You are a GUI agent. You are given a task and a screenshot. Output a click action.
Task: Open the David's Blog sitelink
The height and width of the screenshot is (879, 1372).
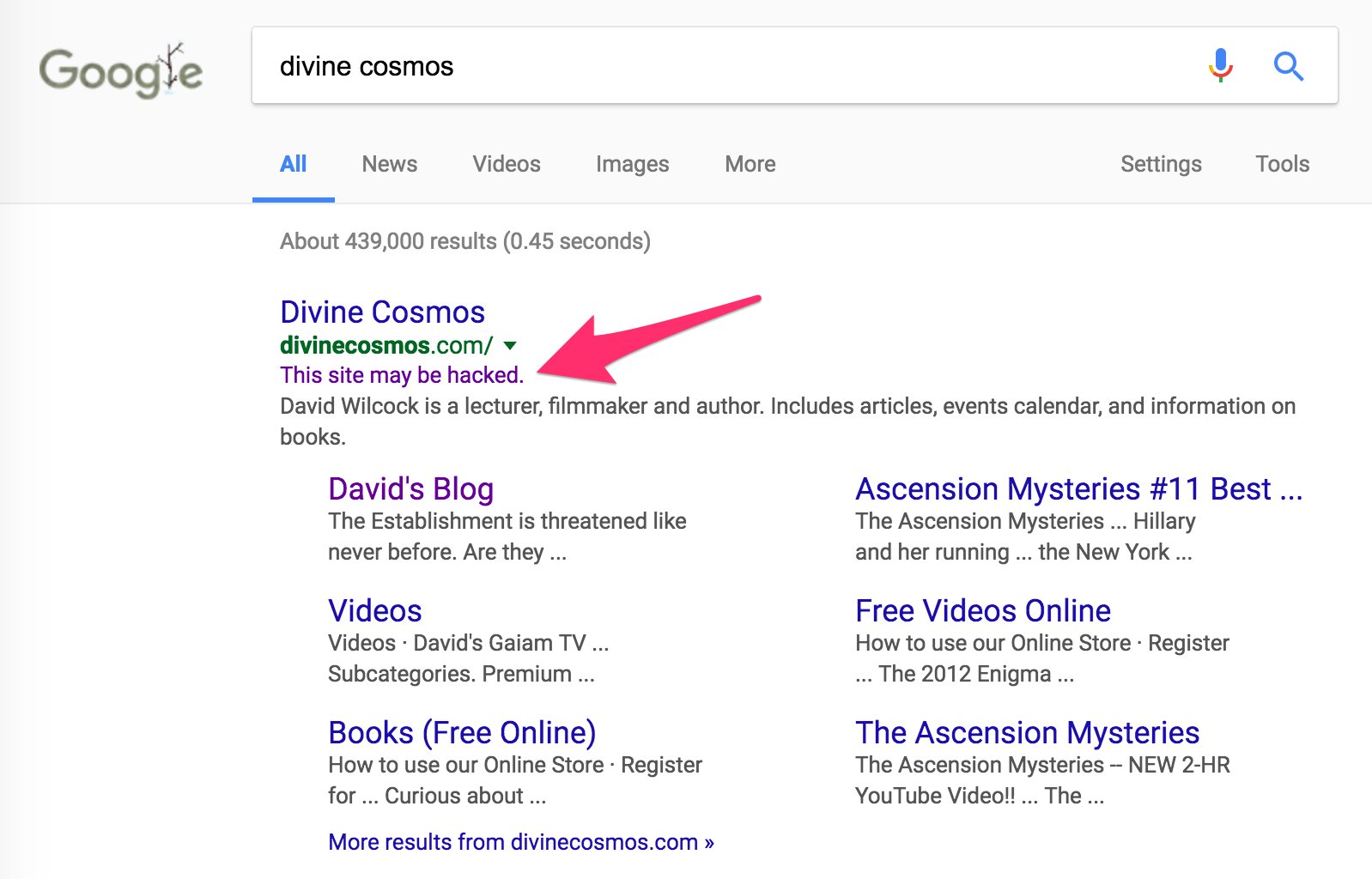click(410, 488)
